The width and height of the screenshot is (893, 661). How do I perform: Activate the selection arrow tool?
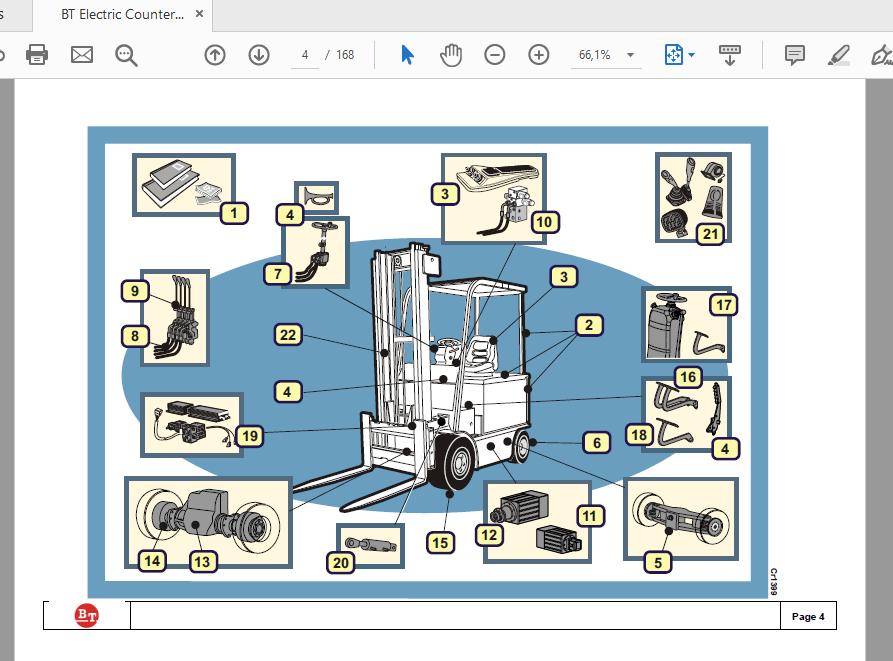coord(407,55)
